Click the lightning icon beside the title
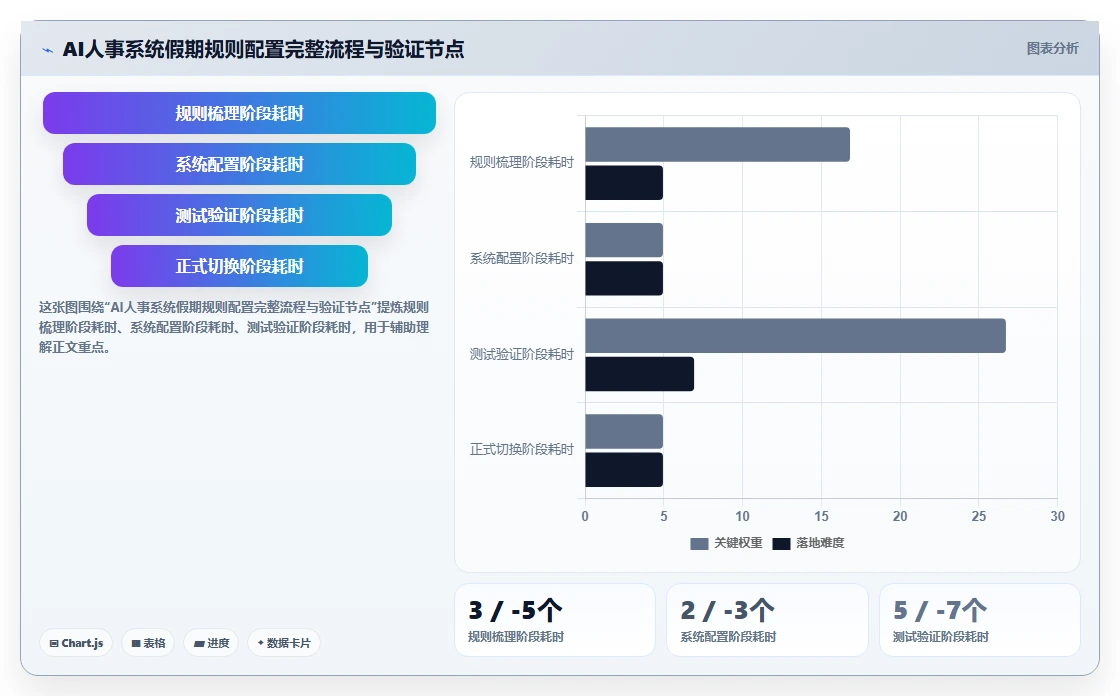This screenshot has width=1120, height=696. 48,50
